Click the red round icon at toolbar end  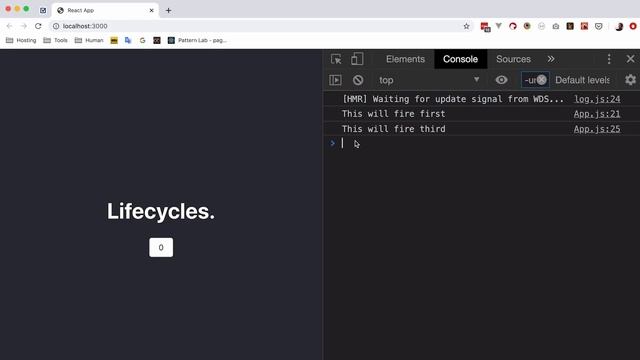[633, 26]
